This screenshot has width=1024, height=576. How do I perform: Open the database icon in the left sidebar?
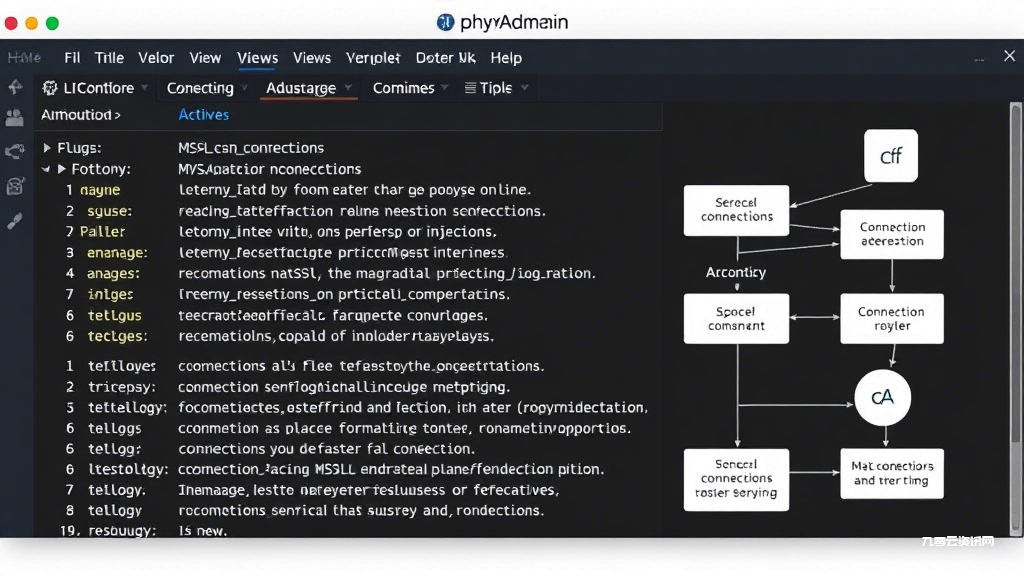(x=15, y=186)
